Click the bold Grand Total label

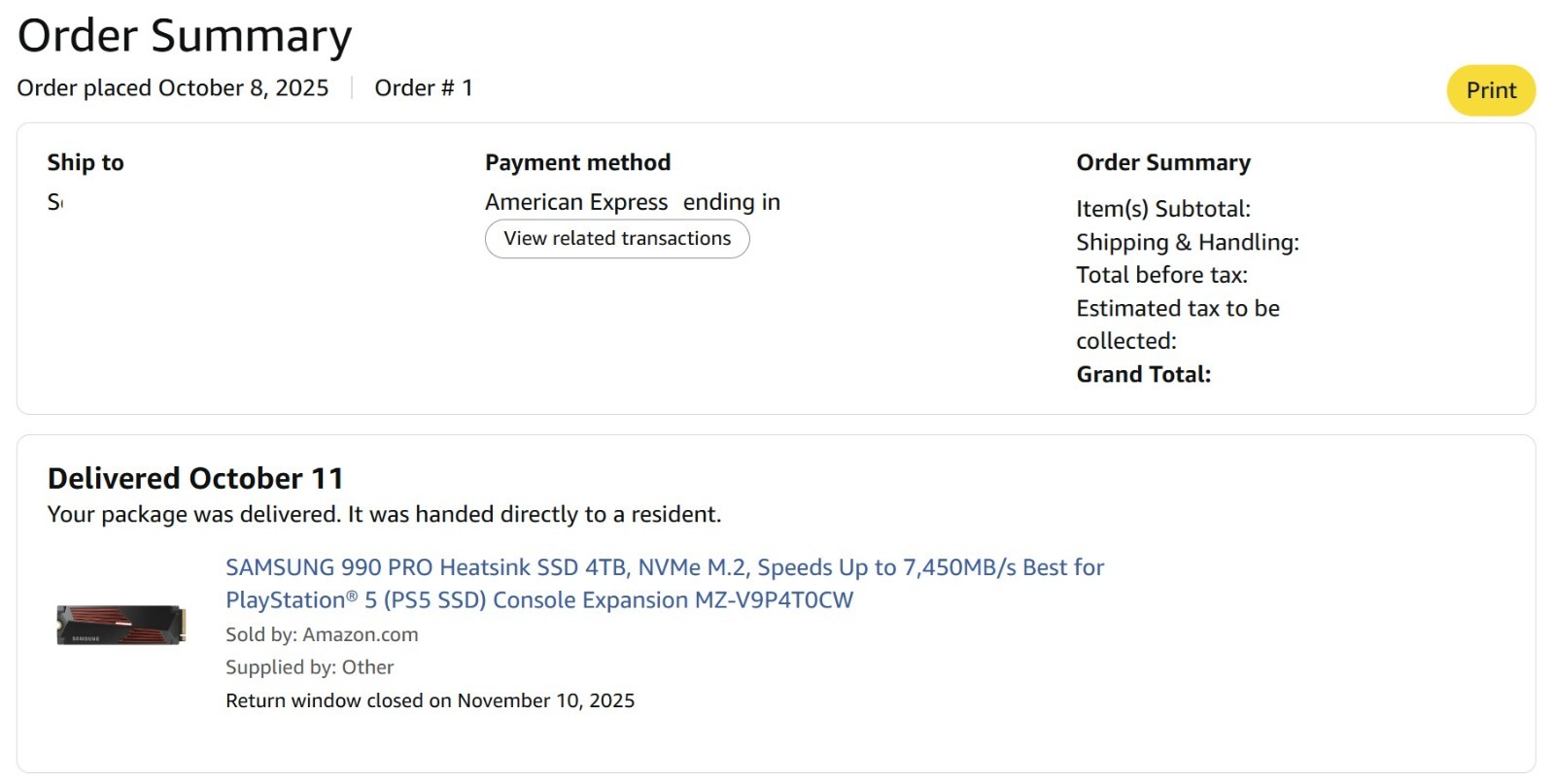[x=1143, y=374]
